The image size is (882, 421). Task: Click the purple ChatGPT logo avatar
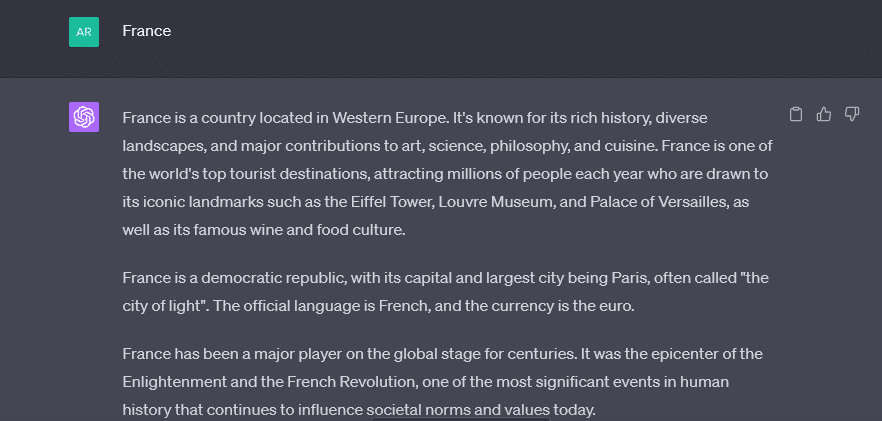(84, 117)
